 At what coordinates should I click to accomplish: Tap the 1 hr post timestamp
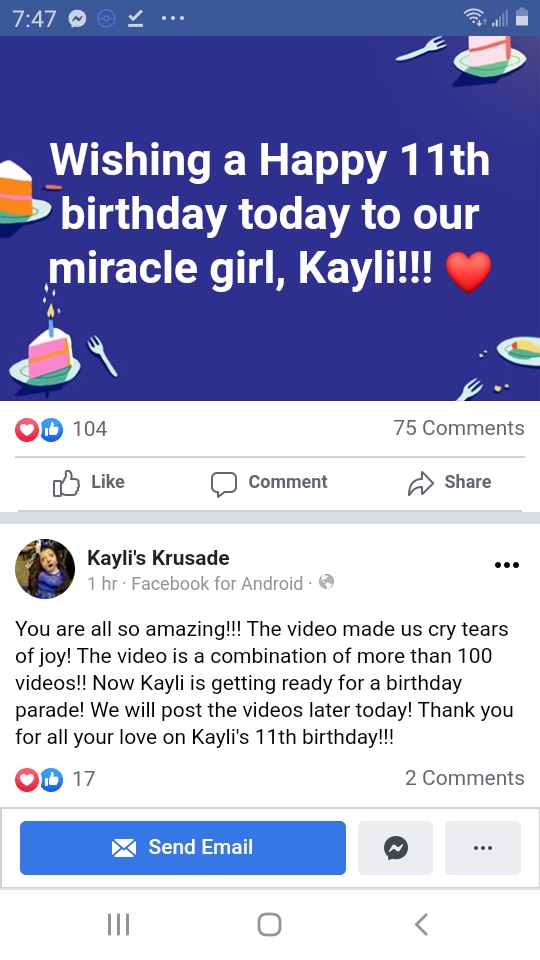102,583
